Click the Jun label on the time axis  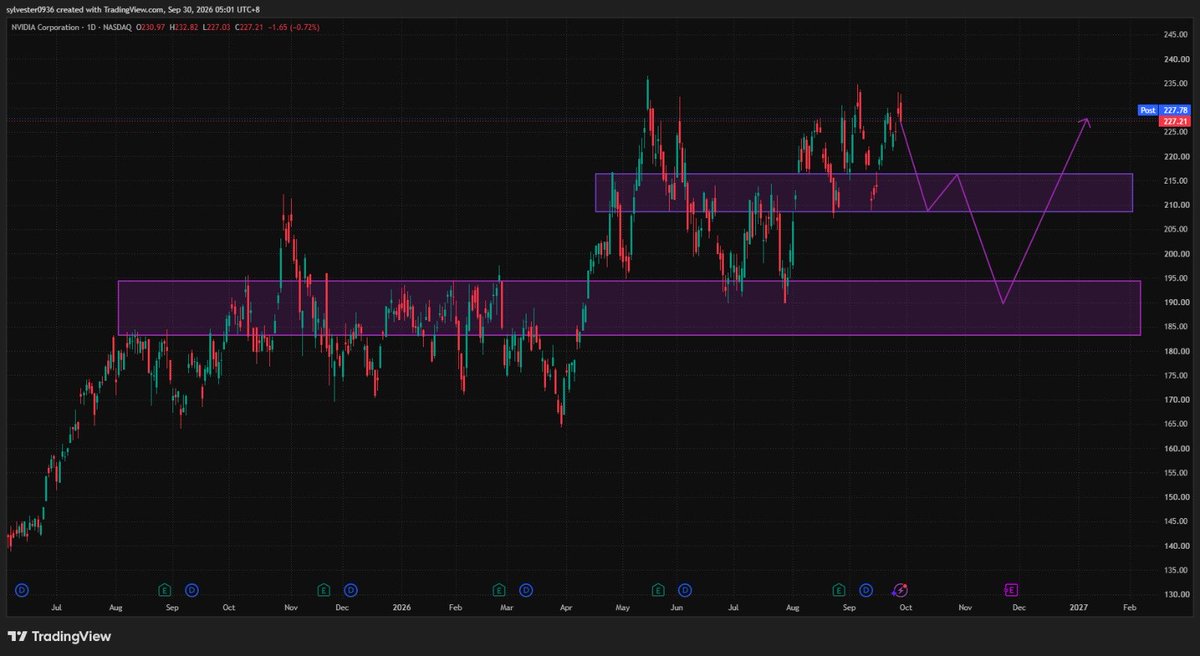pyautogui.click(x=677, y=607)
